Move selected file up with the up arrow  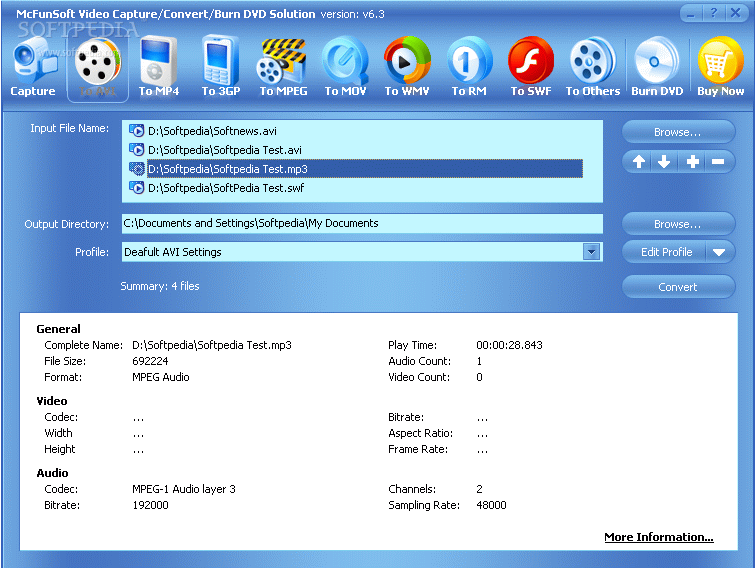click(638, 162)
